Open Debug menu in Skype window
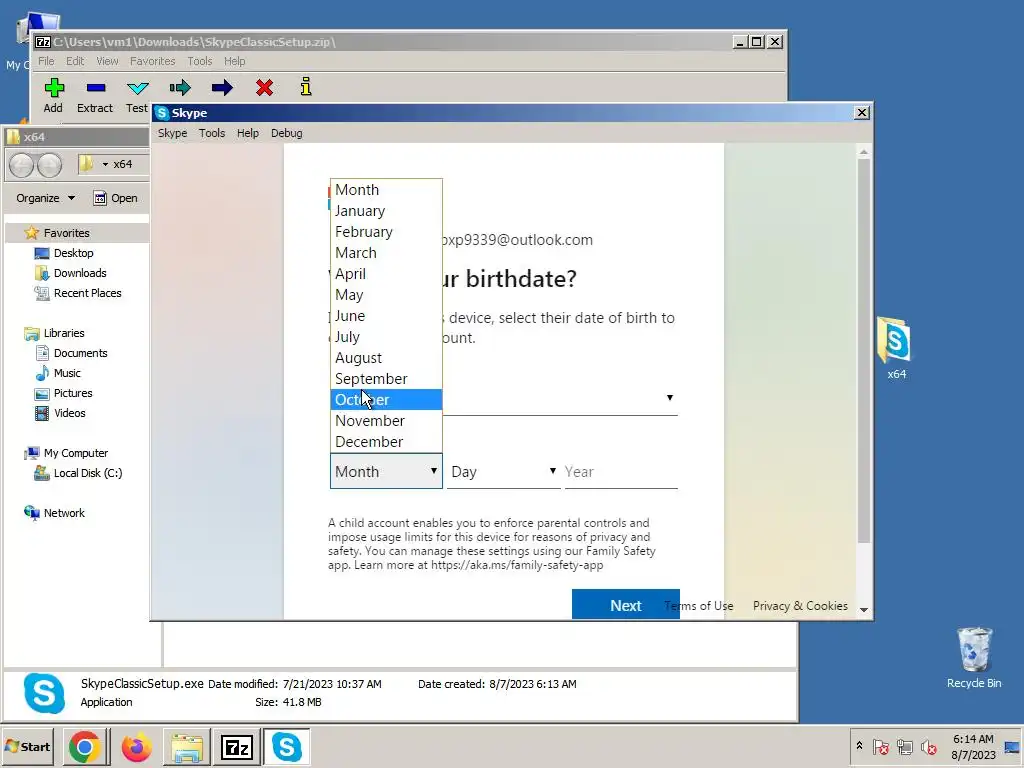The image size is (1024, 768). pos(286,133)
